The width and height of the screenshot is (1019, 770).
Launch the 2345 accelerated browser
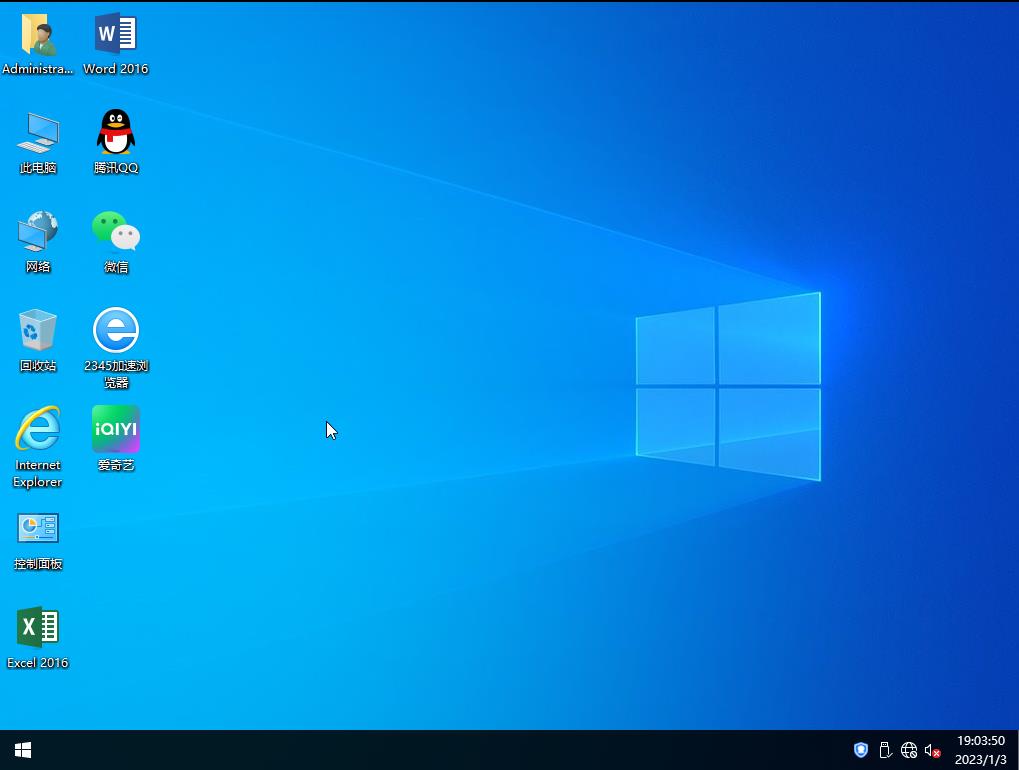point(115,330)
